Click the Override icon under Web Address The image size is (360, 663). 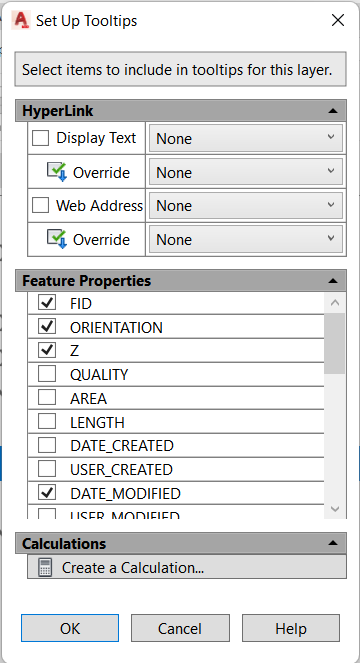pos(57,239)
